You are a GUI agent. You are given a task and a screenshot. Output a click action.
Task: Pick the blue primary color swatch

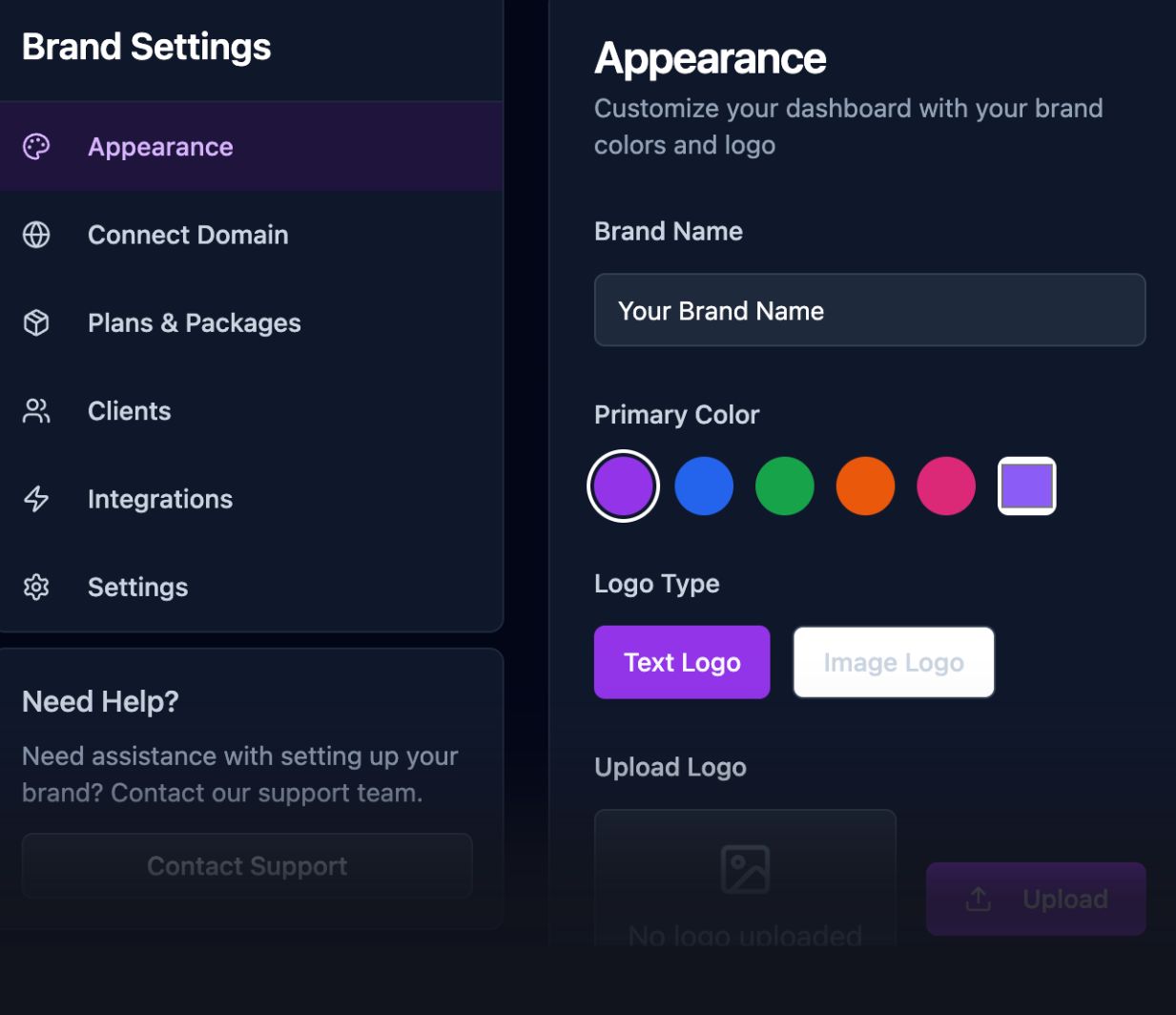coord(704,486)
